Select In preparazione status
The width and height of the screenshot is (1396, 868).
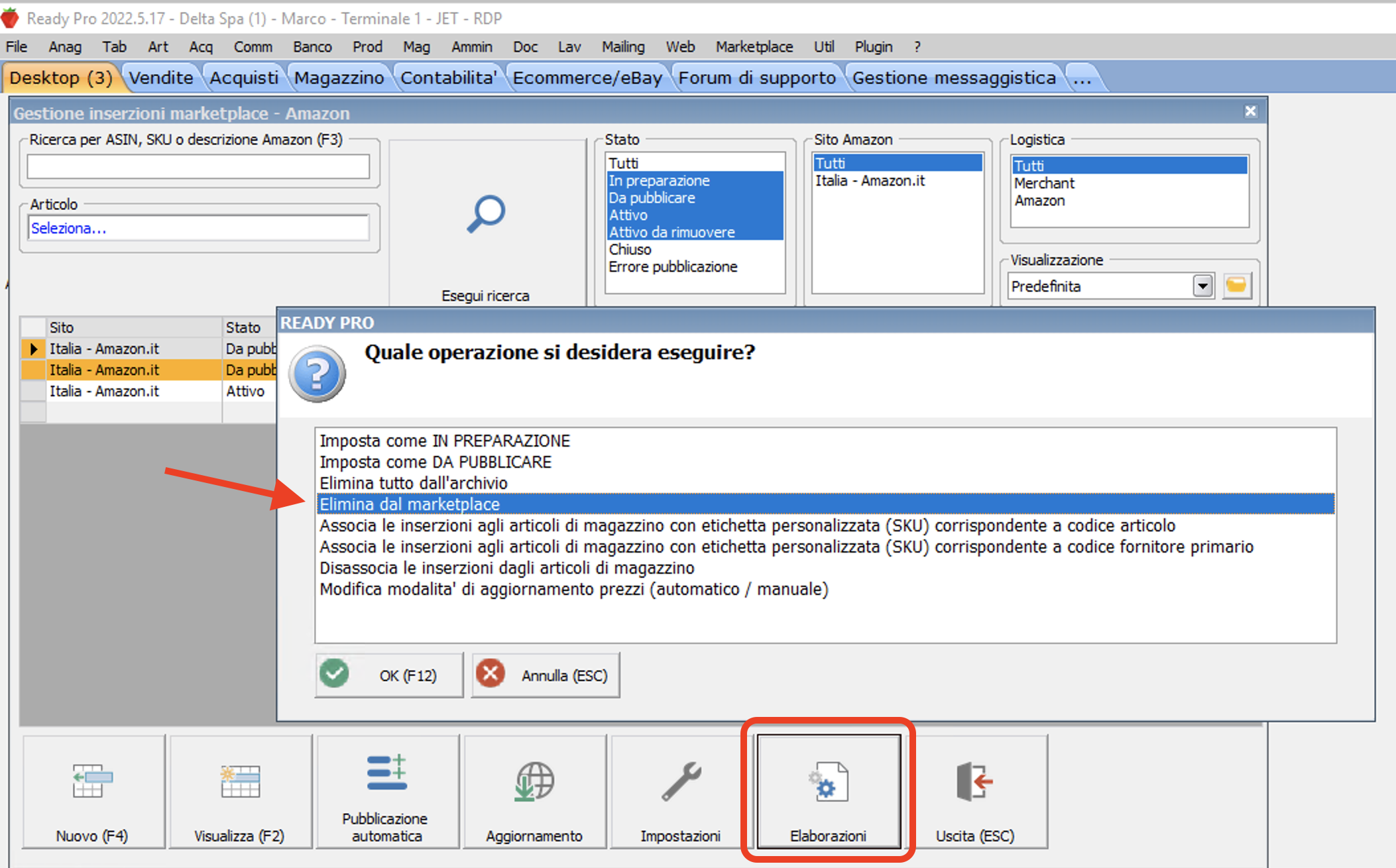(x=695, y=180)
